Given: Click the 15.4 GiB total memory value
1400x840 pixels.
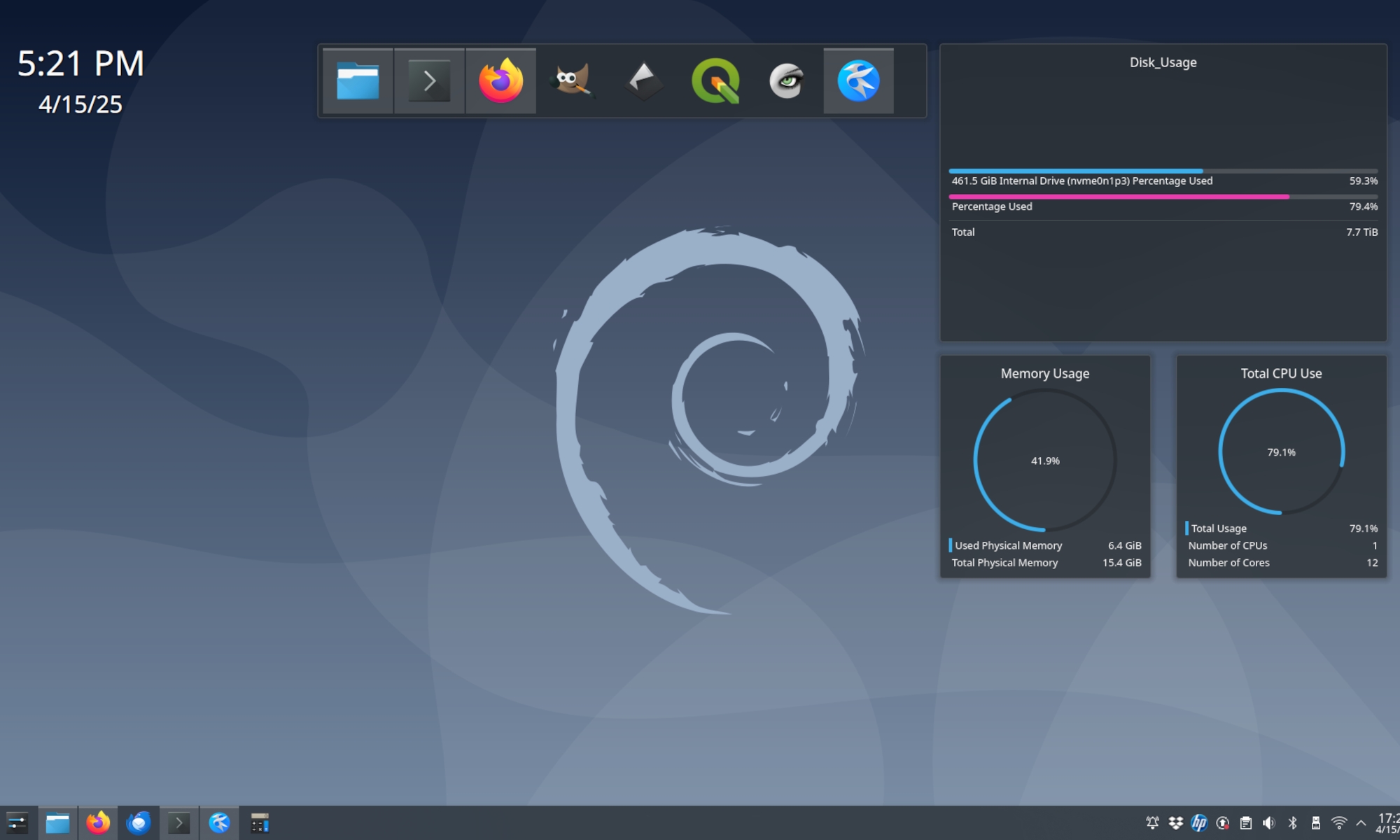Looking at the screenshot, I should tap(1121, 563).
